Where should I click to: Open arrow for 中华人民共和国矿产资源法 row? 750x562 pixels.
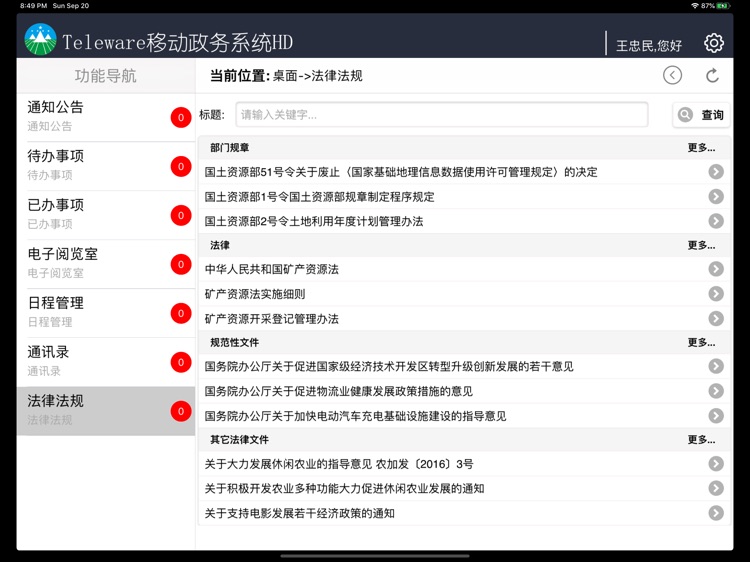coord(716,269)
